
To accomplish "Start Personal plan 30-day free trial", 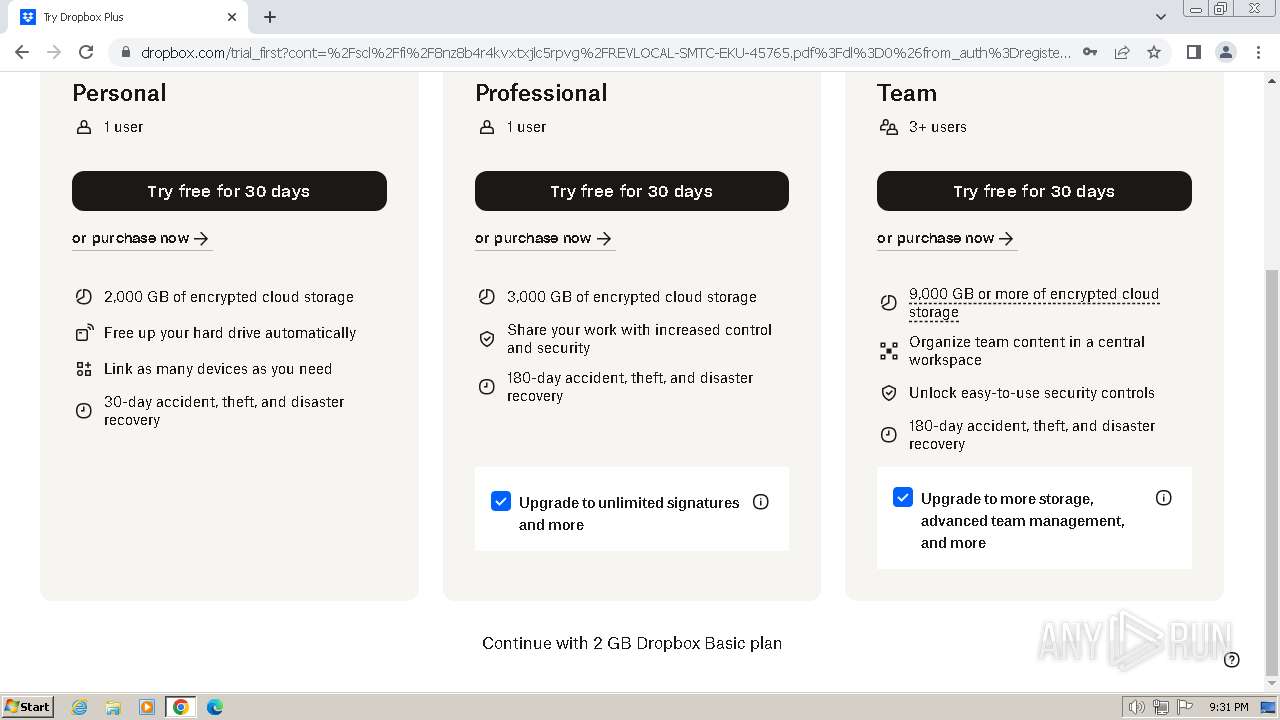I will [229, 191].
